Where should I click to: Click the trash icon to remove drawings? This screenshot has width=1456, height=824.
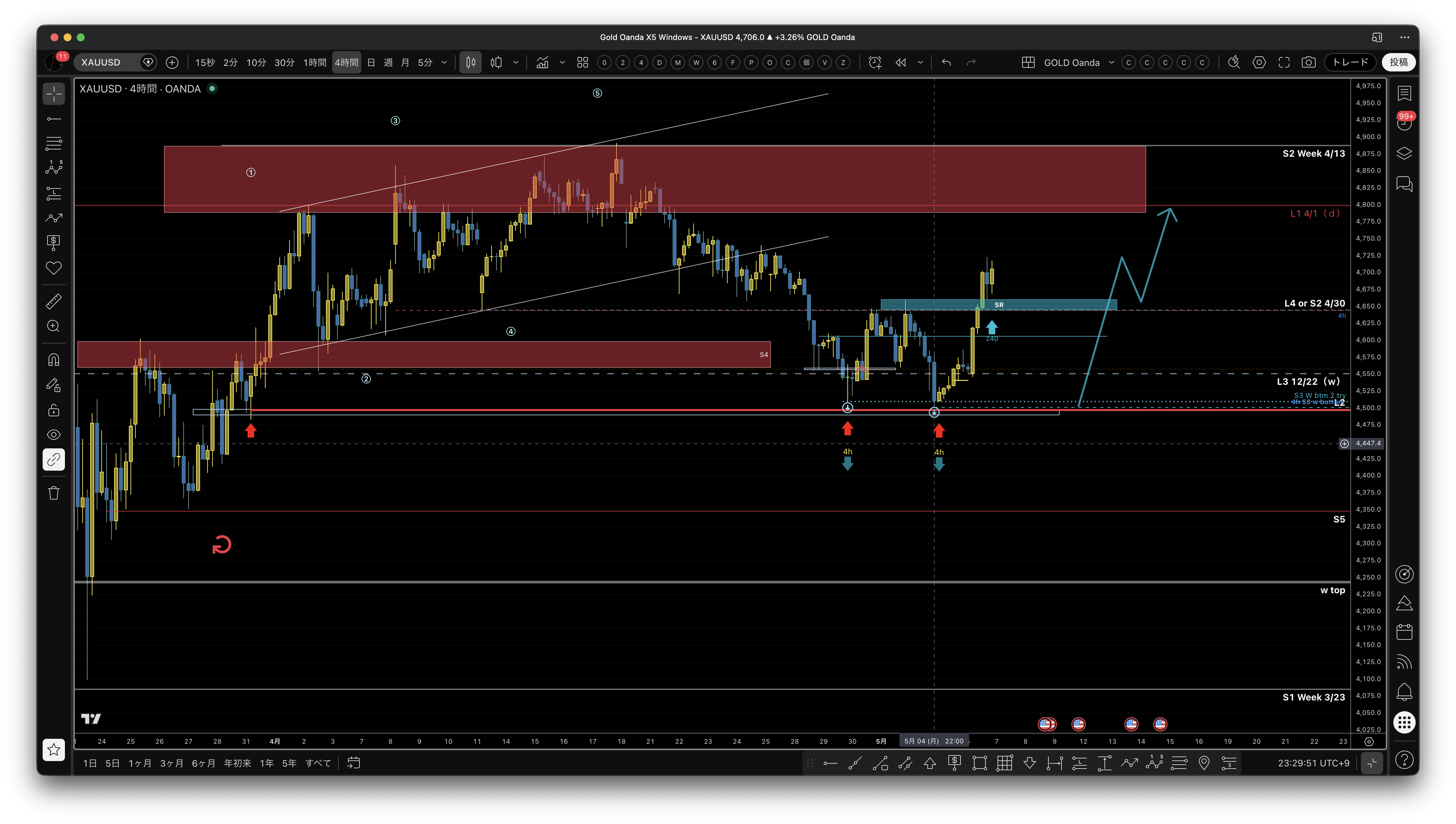pos(54,493)
